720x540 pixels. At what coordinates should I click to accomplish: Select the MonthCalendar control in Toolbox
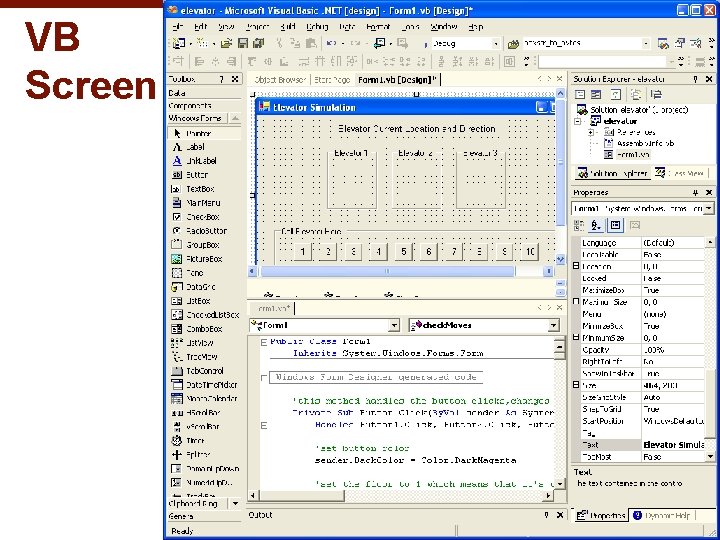tap(204, 399)
